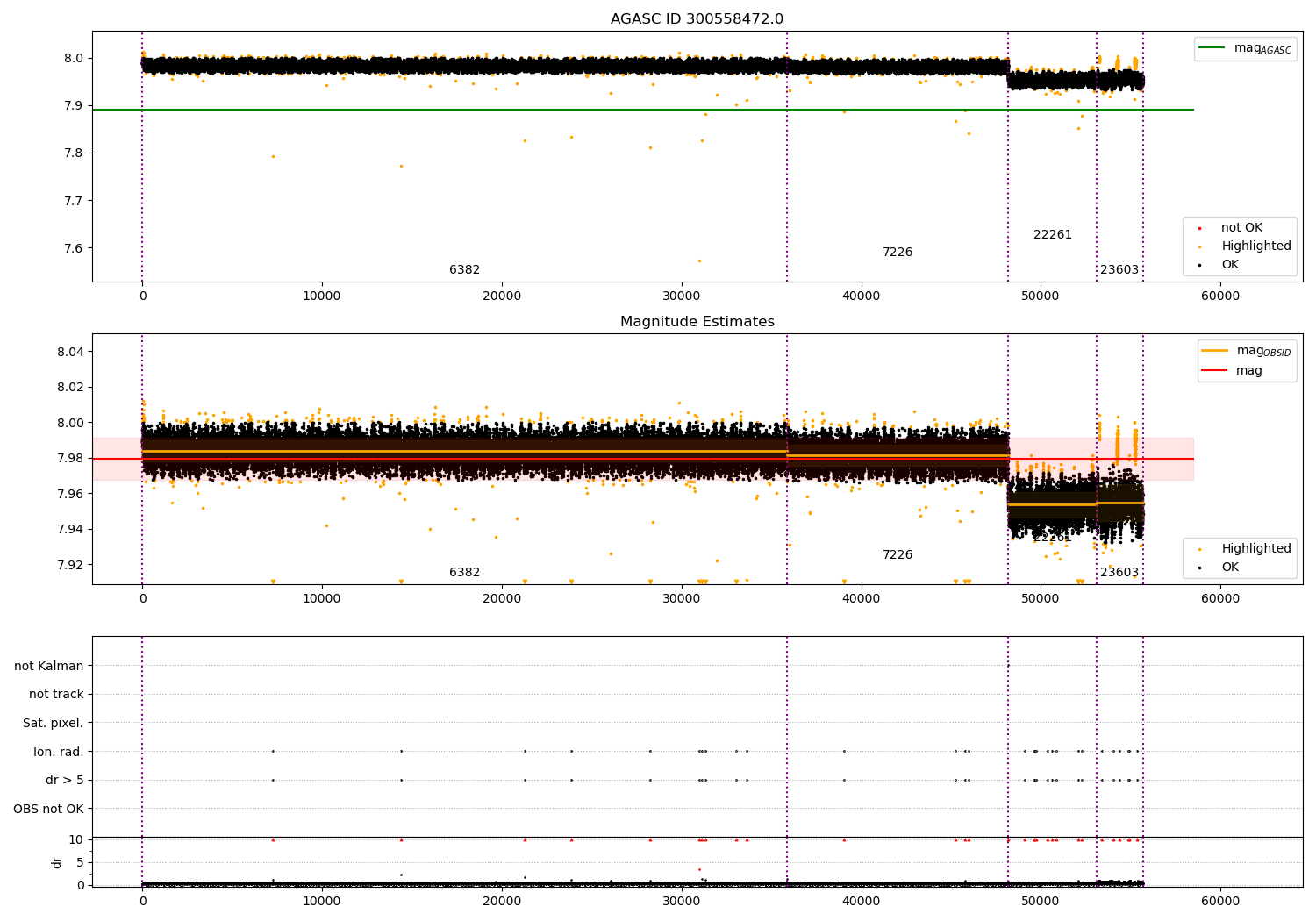Click the rotated 'dr' y-axis label
1316x921 pixels.
coord(57,862)
